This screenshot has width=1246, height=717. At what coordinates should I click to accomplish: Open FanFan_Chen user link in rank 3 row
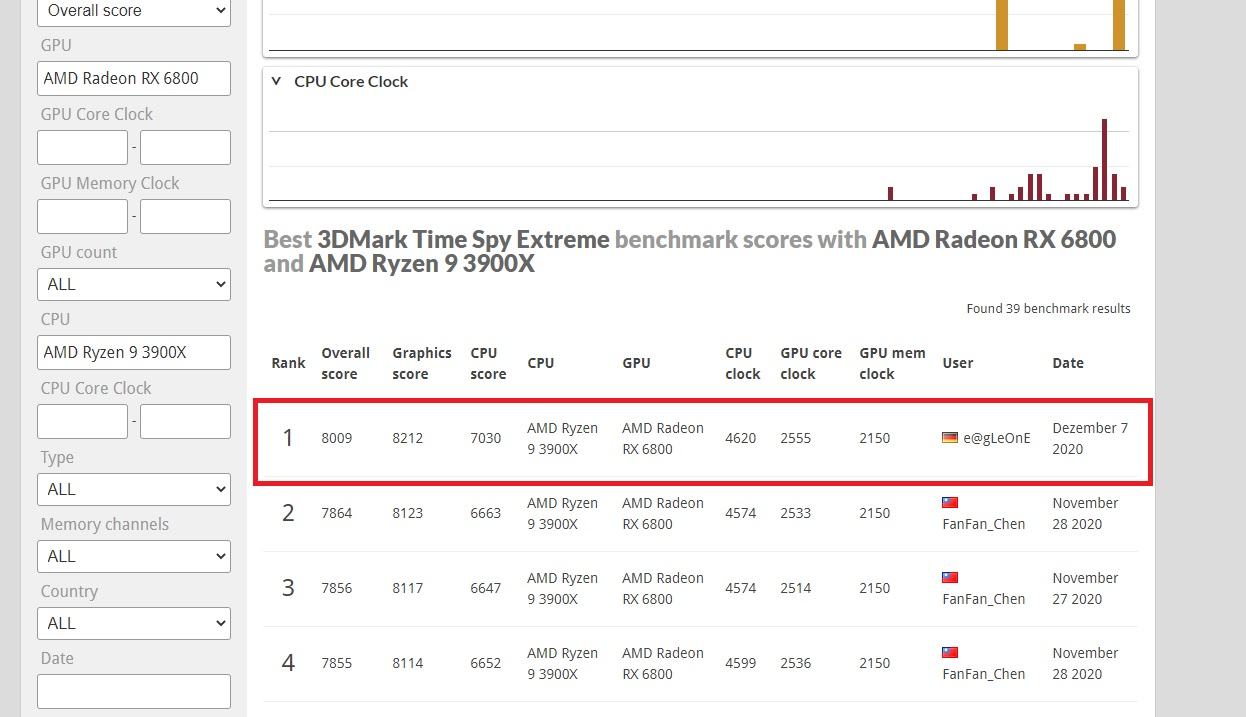pos(983,599)
